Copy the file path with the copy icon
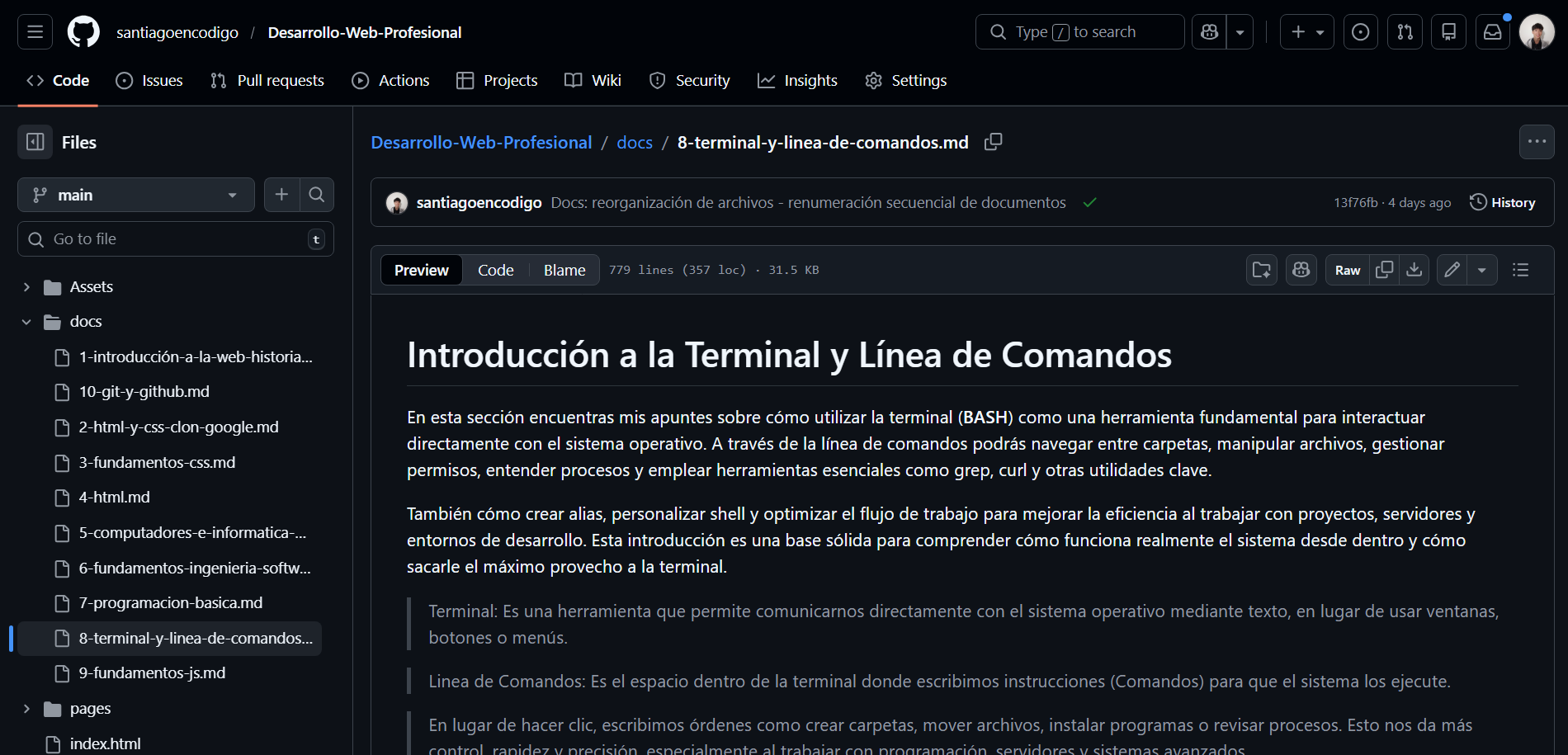 [x=993, y=142]
